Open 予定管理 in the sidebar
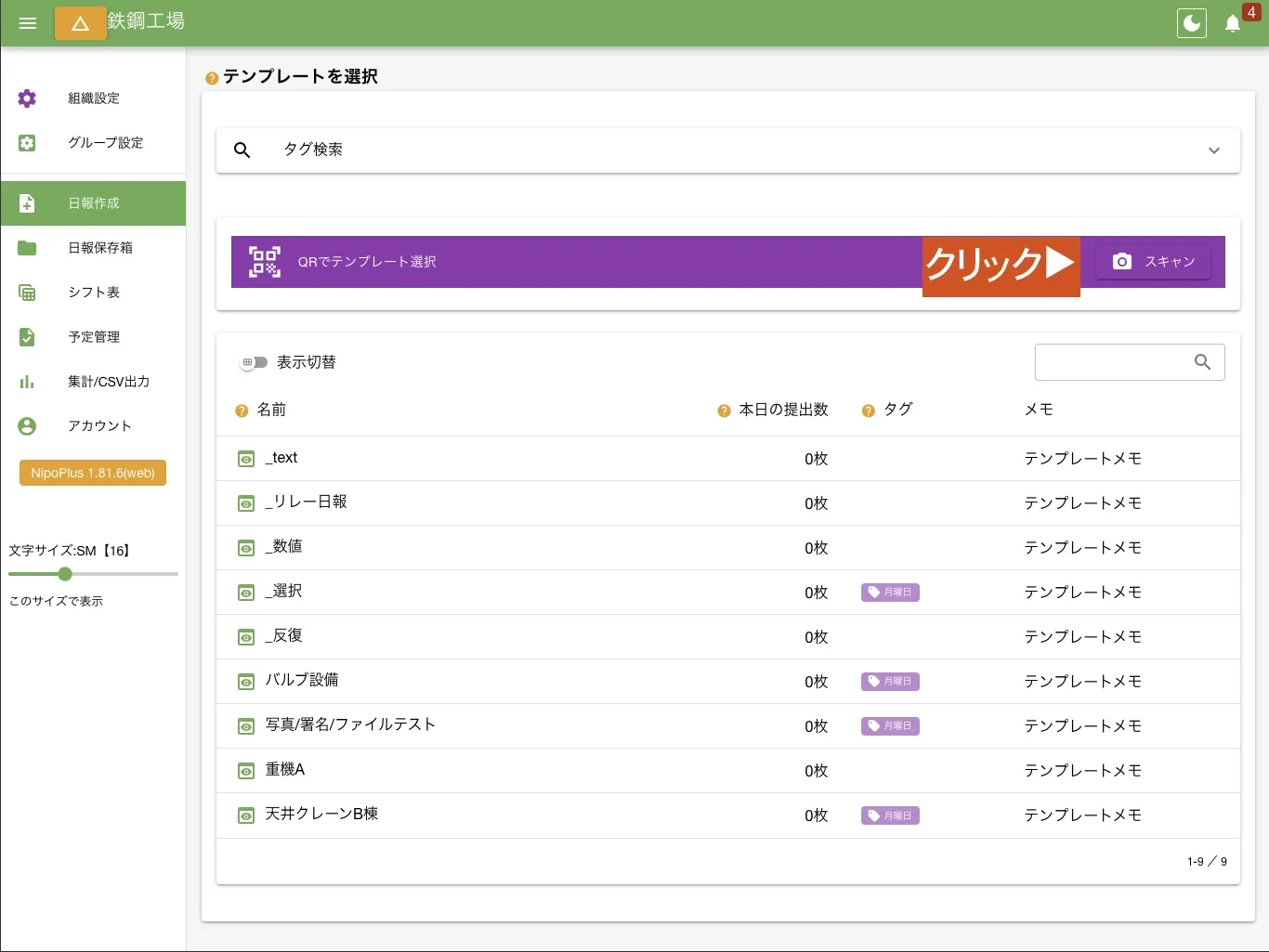 (93, 337)
